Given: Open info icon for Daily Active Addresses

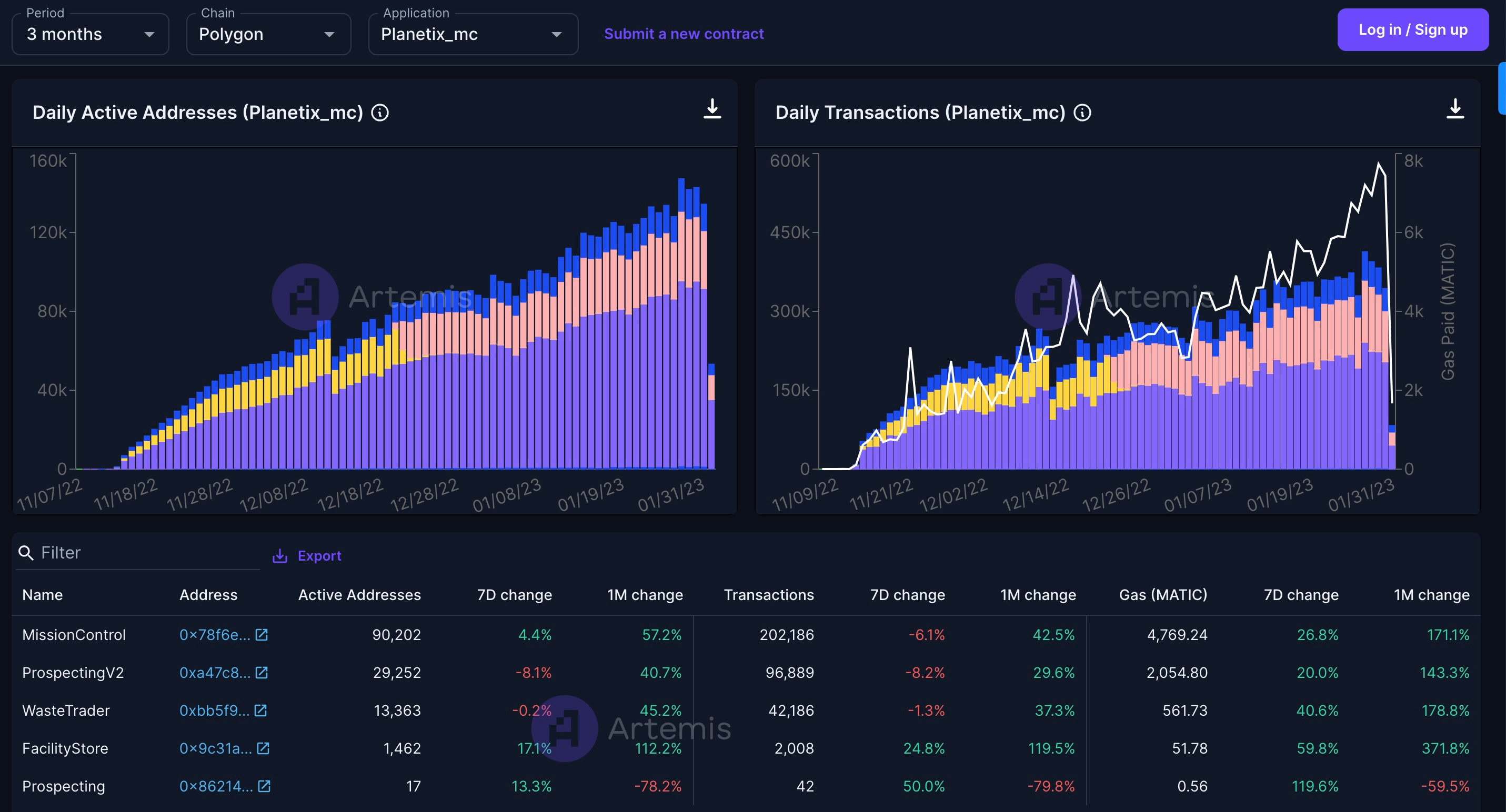Looking at the screenshot, I should [380, 112].
